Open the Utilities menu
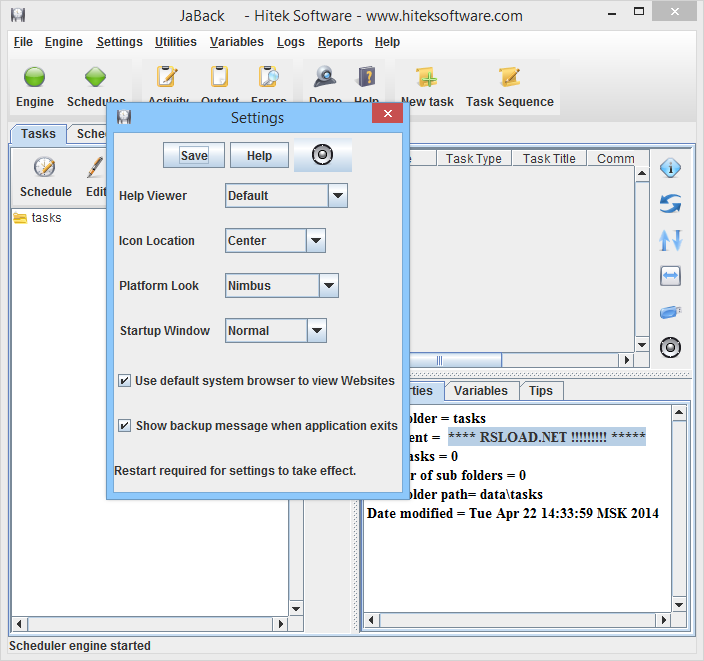This screenshot has height=661, width=704. pyautogui.click(x=176, y=42)
